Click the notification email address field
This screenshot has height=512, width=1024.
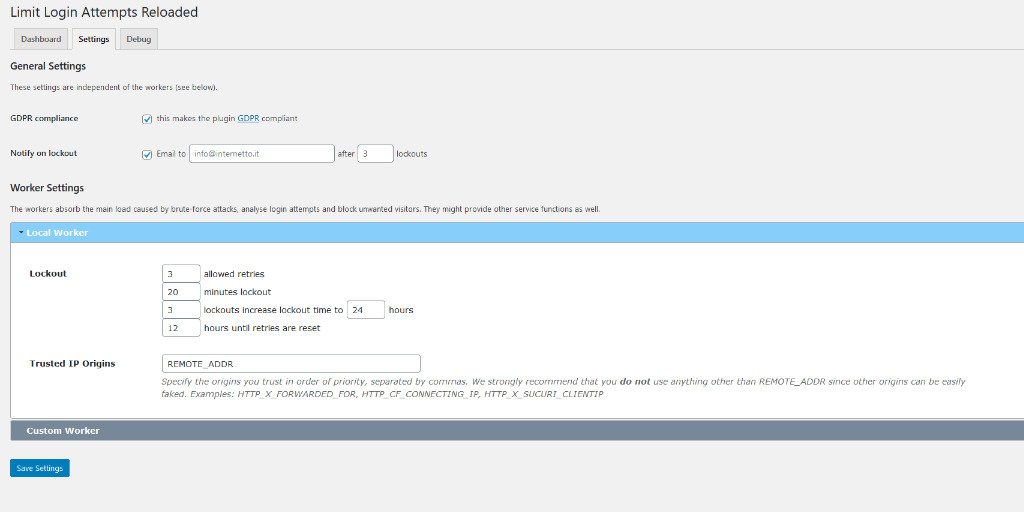tap(262, 153)
